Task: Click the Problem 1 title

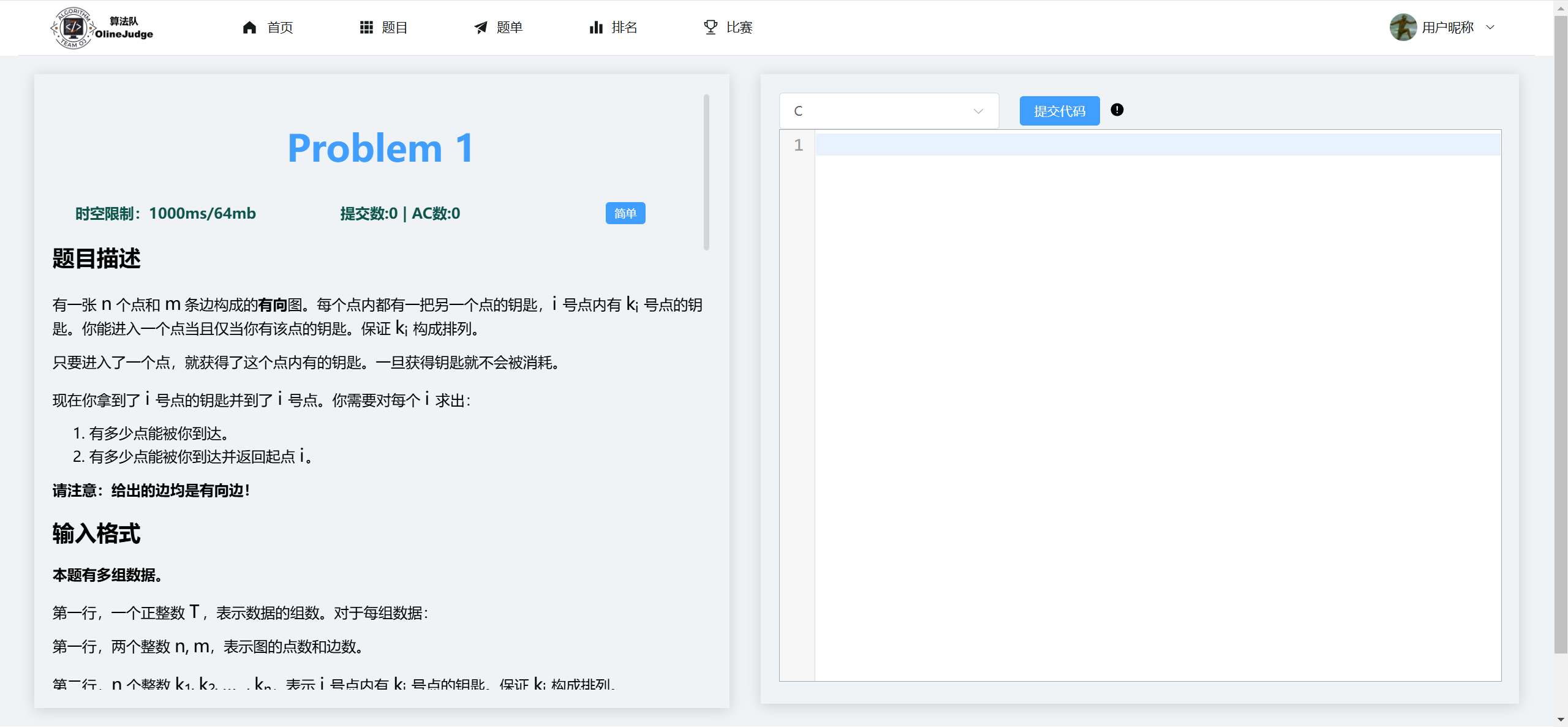Action: pyautogui.click(x=380, y=148)
